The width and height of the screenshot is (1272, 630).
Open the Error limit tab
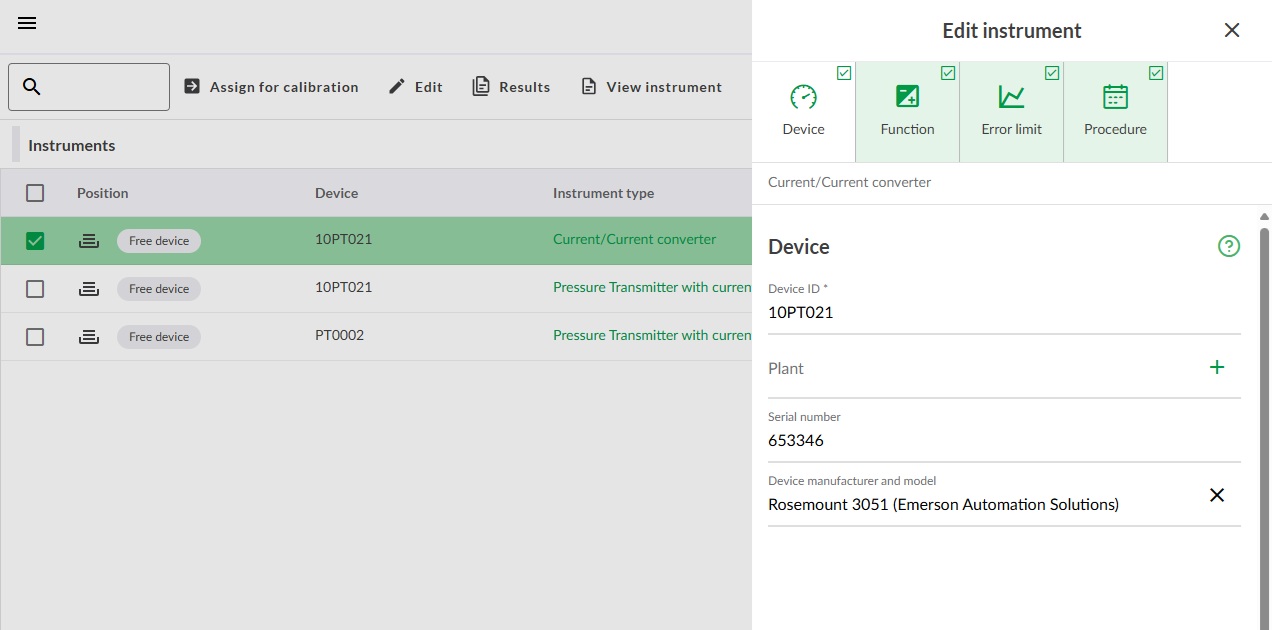coord(1011,111)
